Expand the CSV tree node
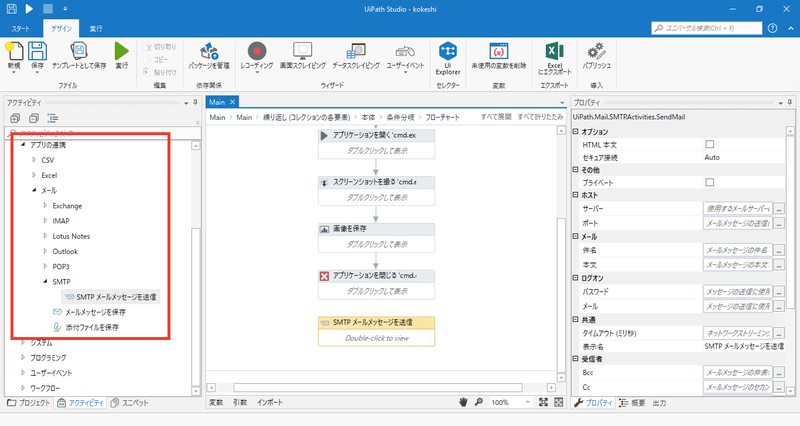800x426 pixels. point(34,160)
